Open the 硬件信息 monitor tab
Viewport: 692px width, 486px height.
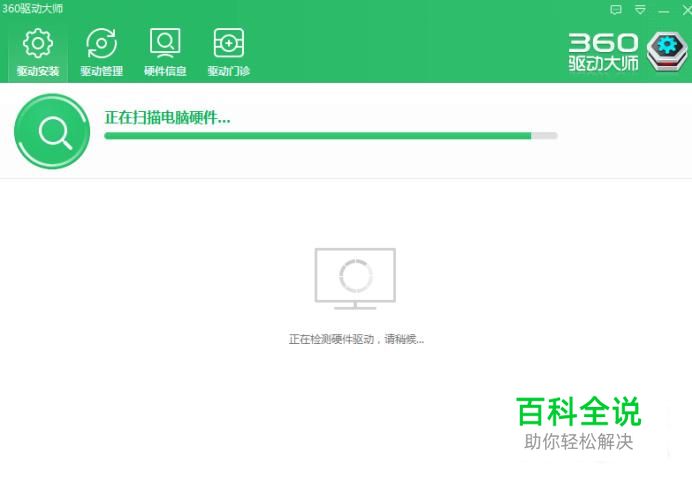165,52
